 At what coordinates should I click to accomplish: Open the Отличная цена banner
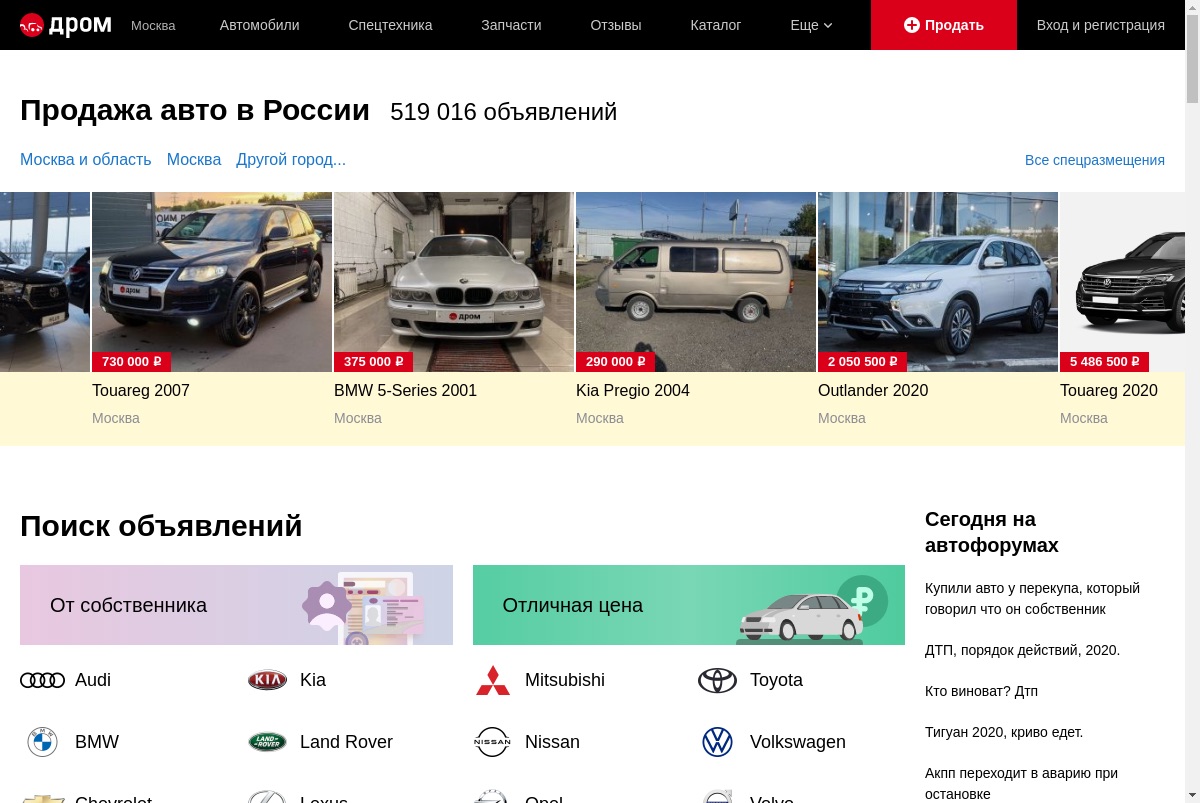tap(689, 605)
